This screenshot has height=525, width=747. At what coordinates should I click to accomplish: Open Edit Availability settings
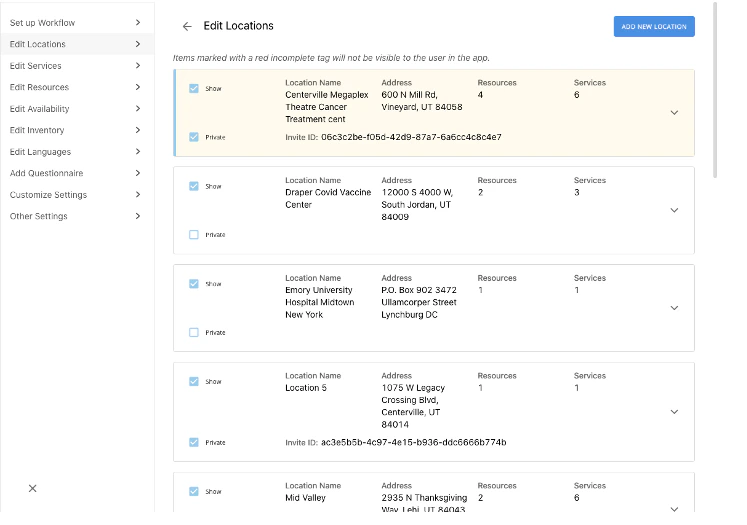pos(77,109)
